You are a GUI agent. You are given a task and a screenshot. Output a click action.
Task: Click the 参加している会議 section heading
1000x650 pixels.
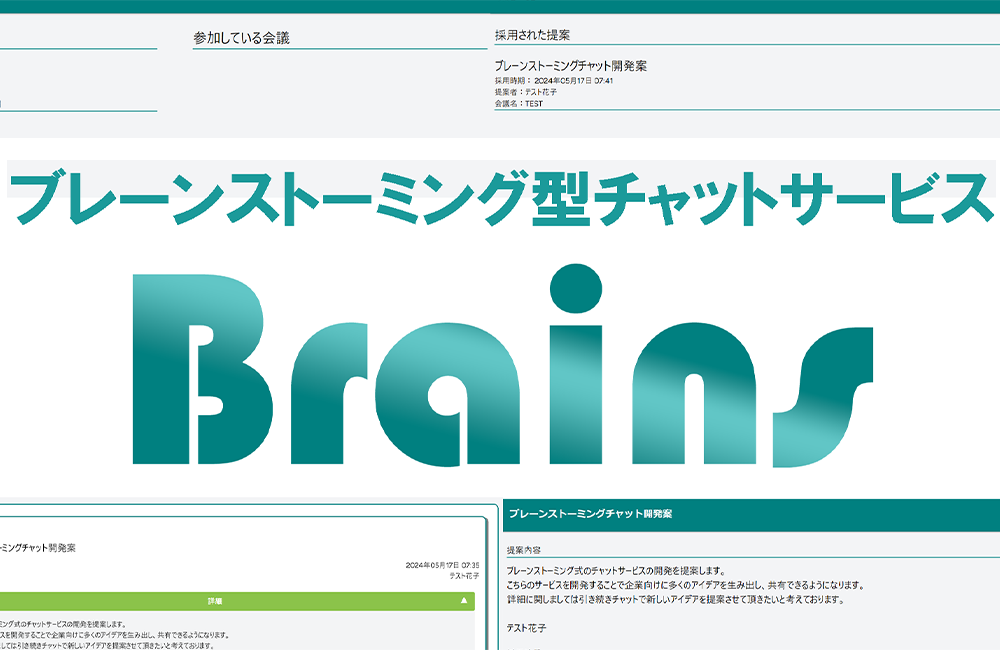pos(241,38)
